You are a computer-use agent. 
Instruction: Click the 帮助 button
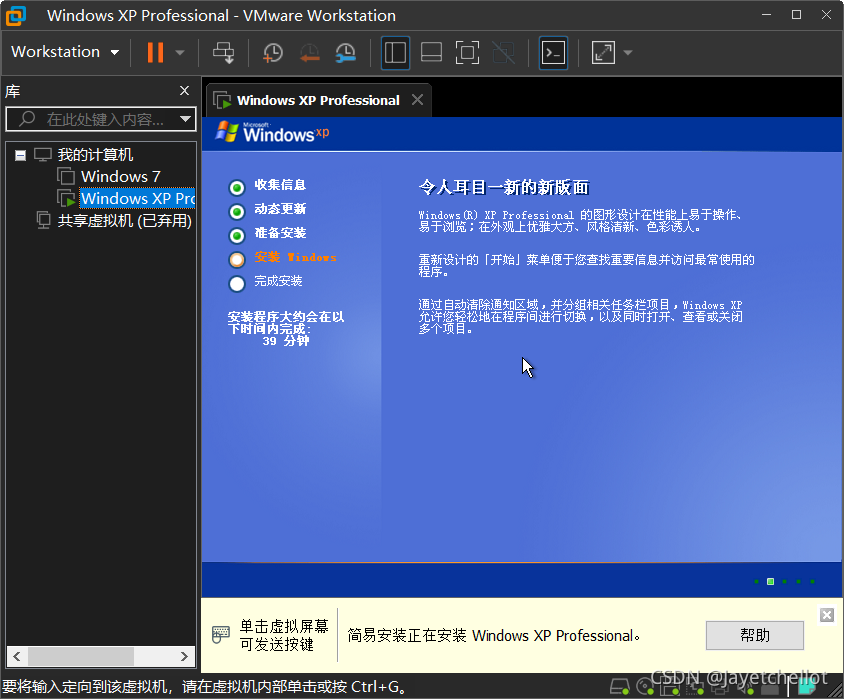[755, 636]
